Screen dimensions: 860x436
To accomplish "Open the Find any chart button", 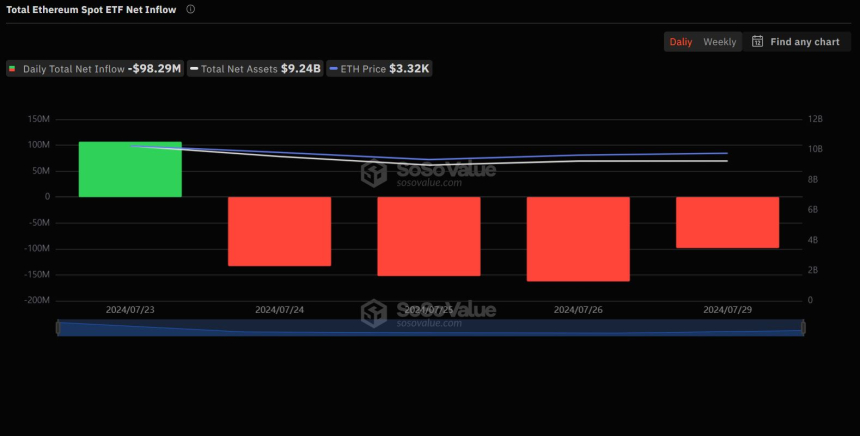I will pyautogui.click(x=796, y=42).
